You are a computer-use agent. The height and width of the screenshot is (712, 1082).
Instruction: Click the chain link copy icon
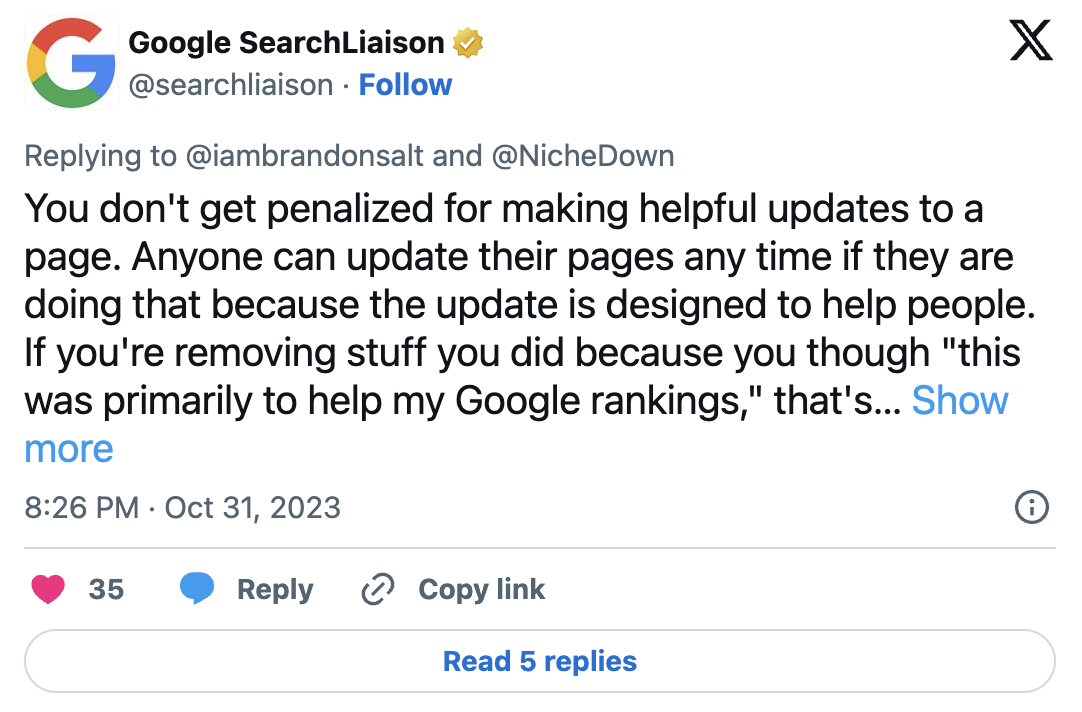click(378, 589)
